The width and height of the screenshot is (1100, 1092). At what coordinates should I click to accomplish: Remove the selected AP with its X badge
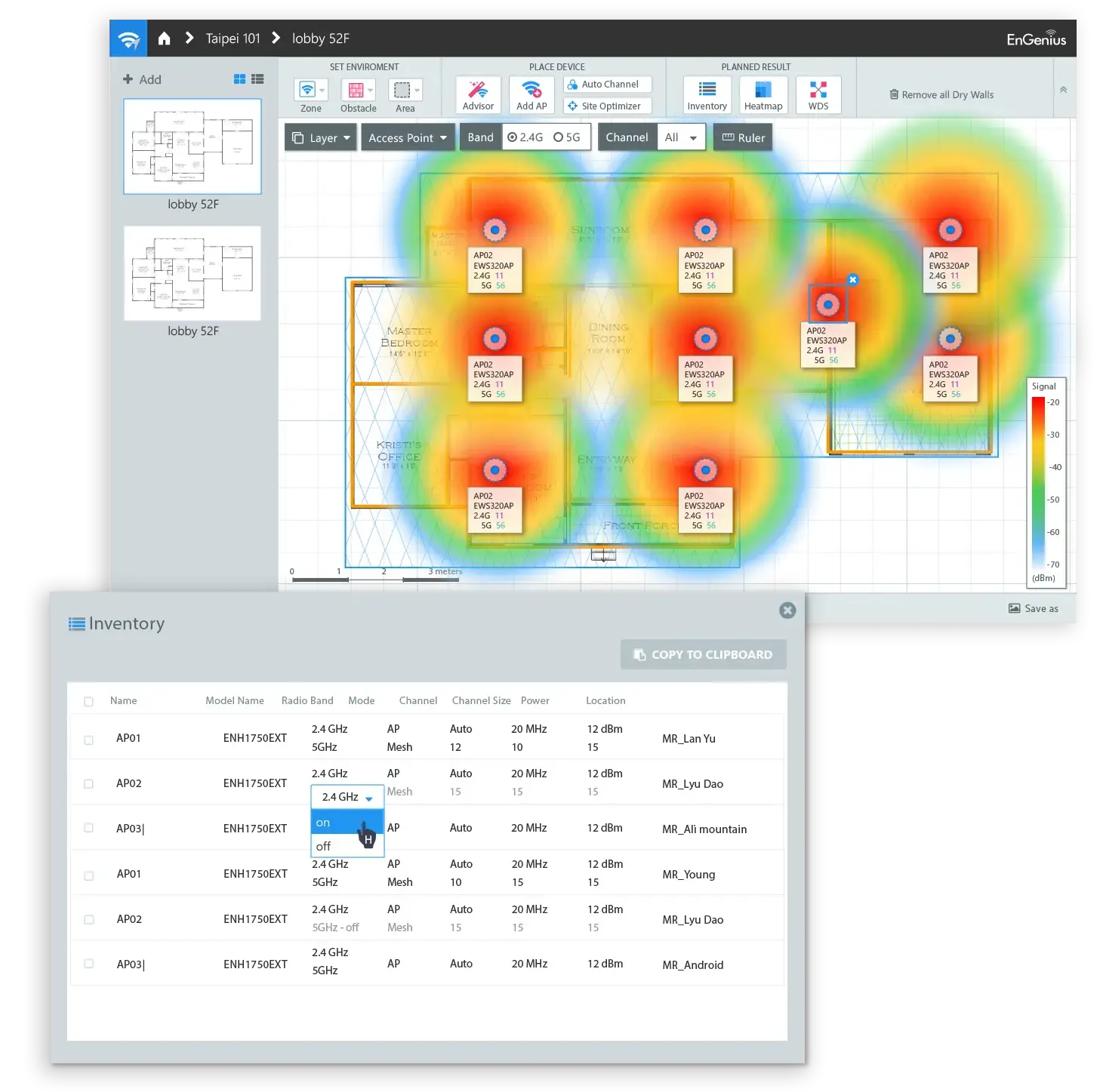852,280
